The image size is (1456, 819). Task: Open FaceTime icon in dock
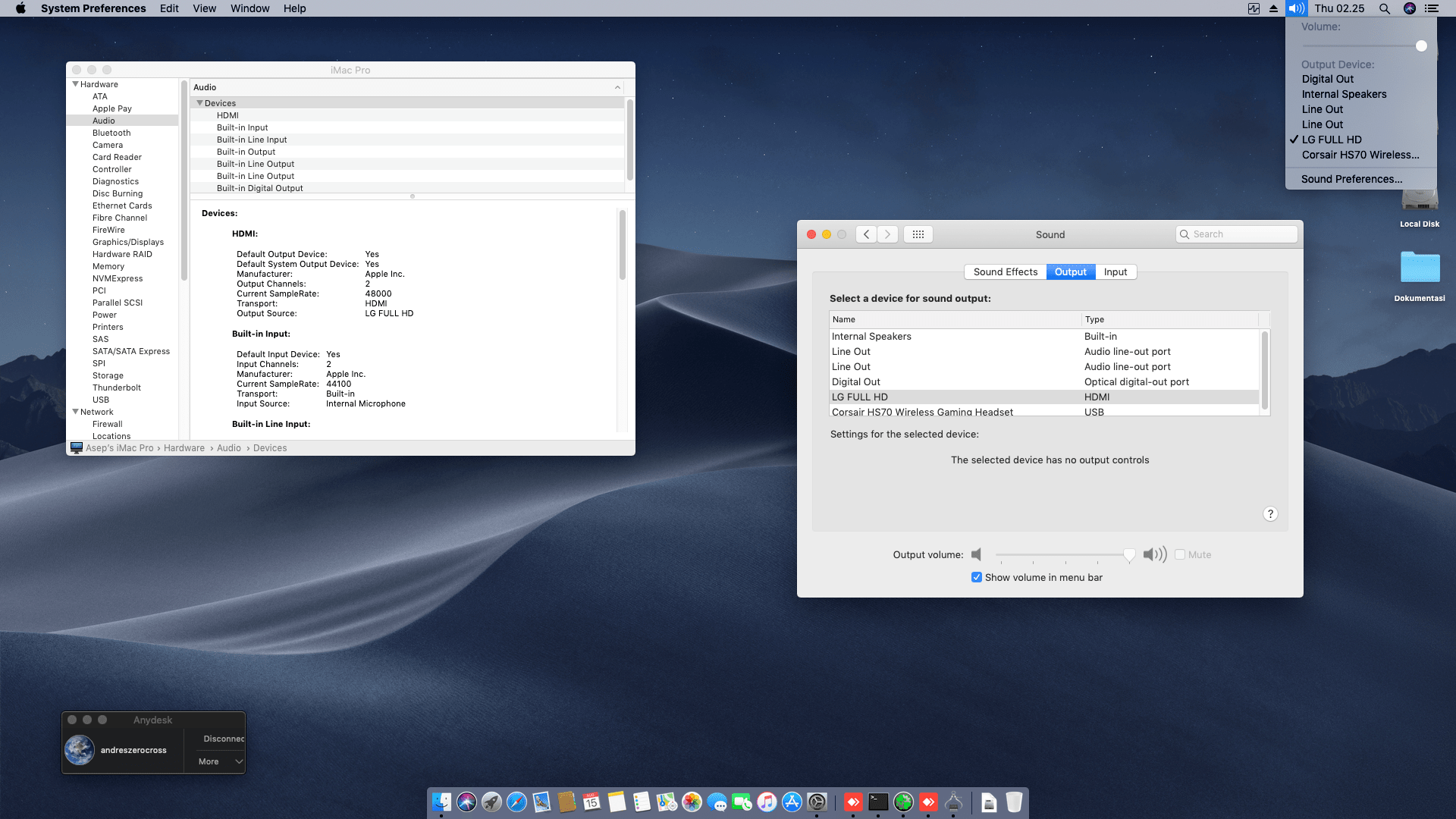[x=742, y=802]
